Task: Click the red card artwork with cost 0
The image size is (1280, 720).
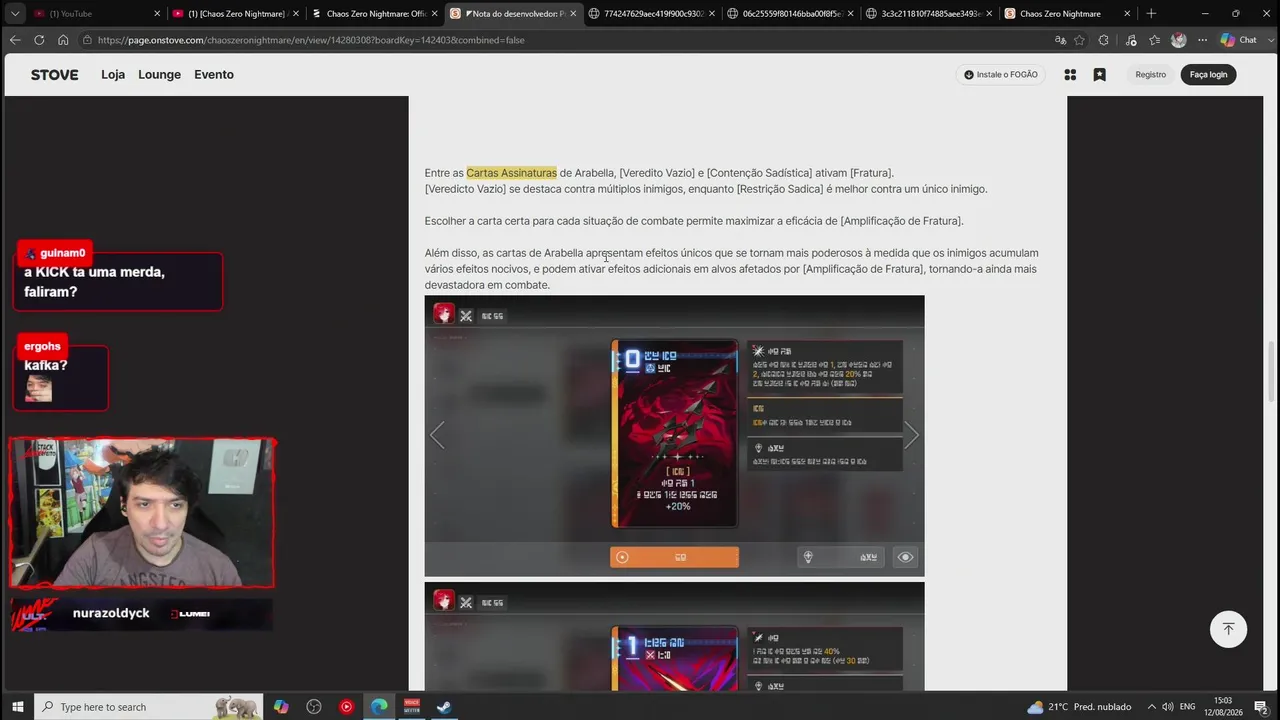Action: coord(674,434)
